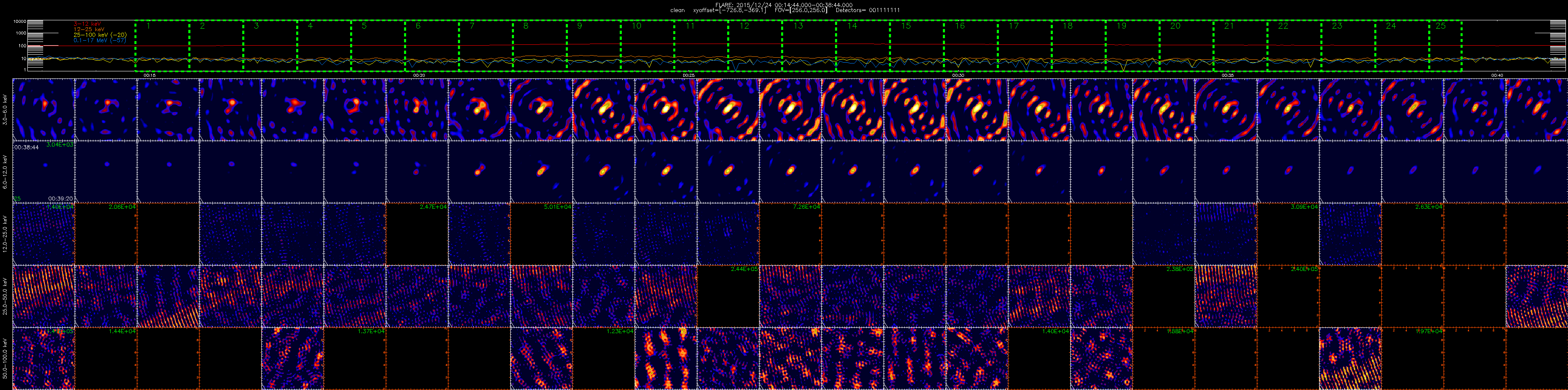Select time interval marker 25 on lightcurve
Image resolution: width=1568 pixels, height=390 pixels.
click(x=1440, y=26)
